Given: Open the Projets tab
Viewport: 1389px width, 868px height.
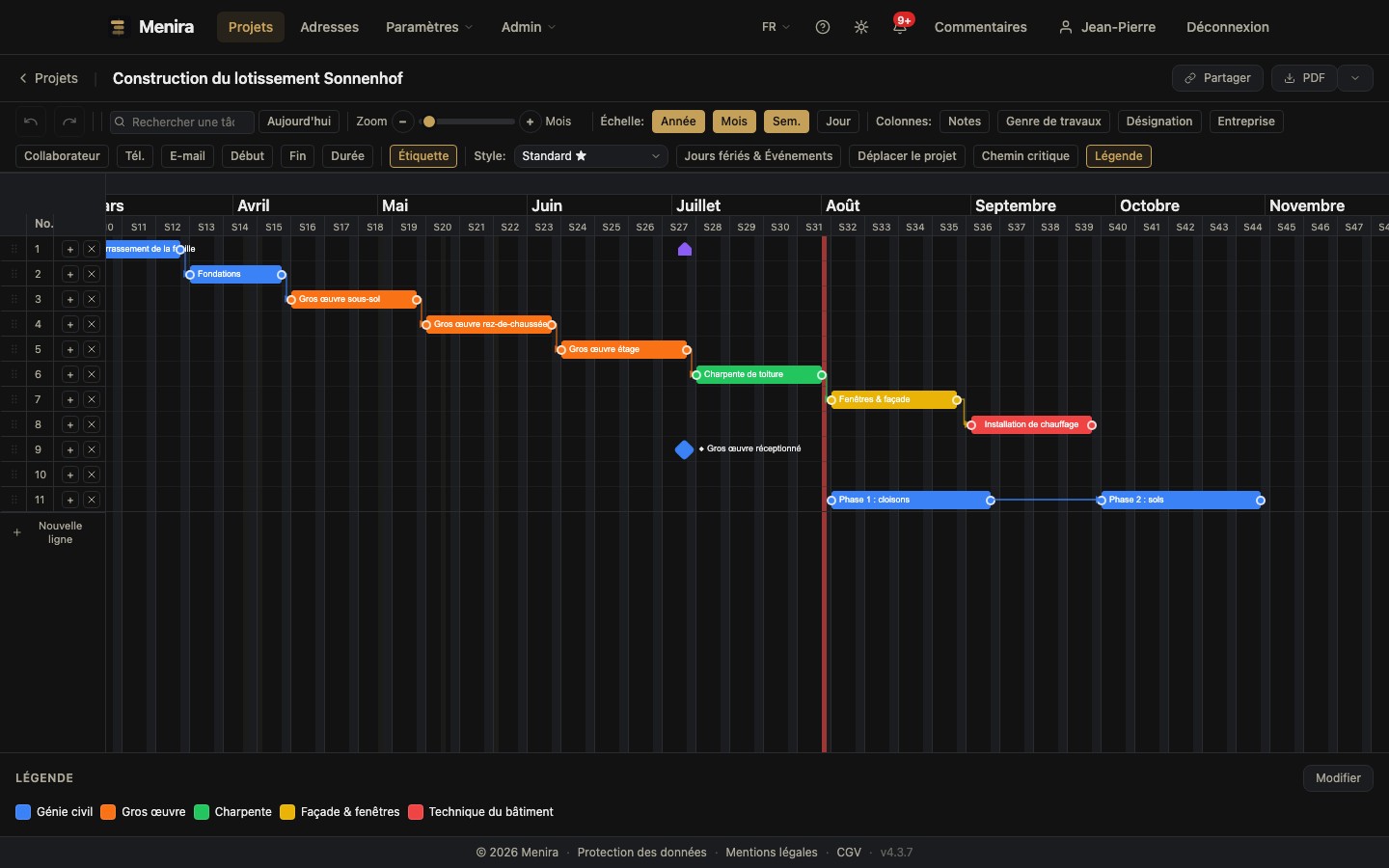Looking at the screenshot, I should (x=251, y=27).
